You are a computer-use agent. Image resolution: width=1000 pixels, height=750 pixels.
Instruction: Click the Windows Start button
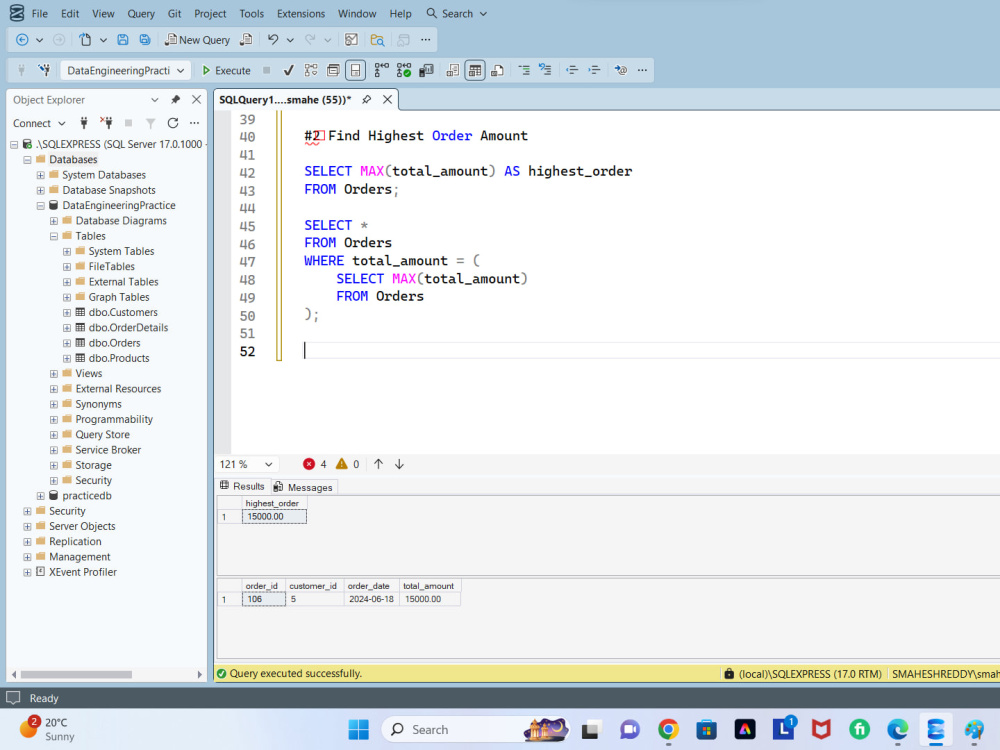(x=358, y=730)
